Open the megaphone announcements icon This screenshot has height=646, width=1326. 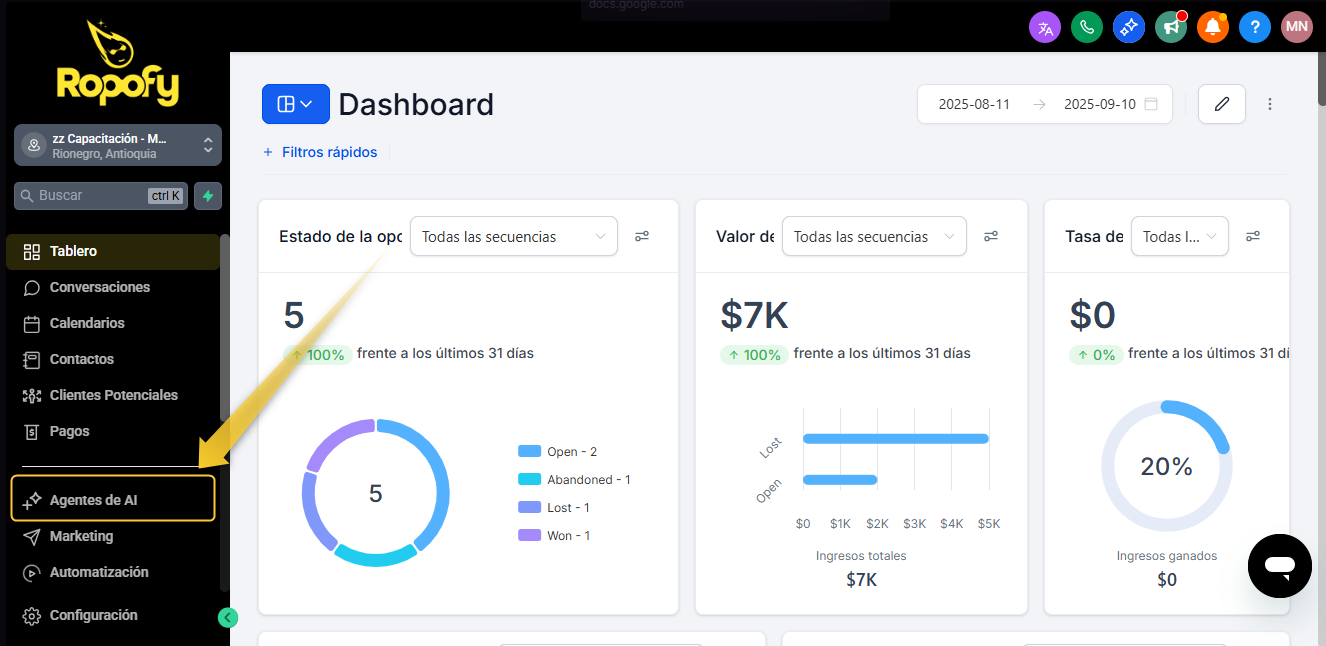pos(1171,27)
